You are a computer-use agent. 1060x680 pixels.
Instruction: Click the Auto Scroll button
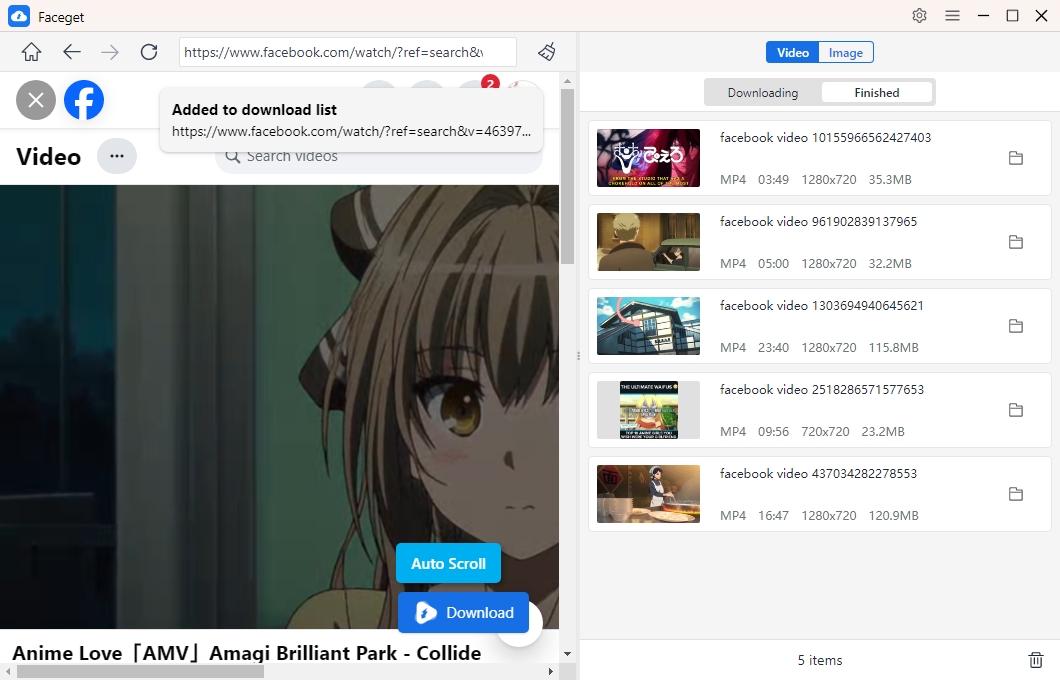tap(448, 563)
